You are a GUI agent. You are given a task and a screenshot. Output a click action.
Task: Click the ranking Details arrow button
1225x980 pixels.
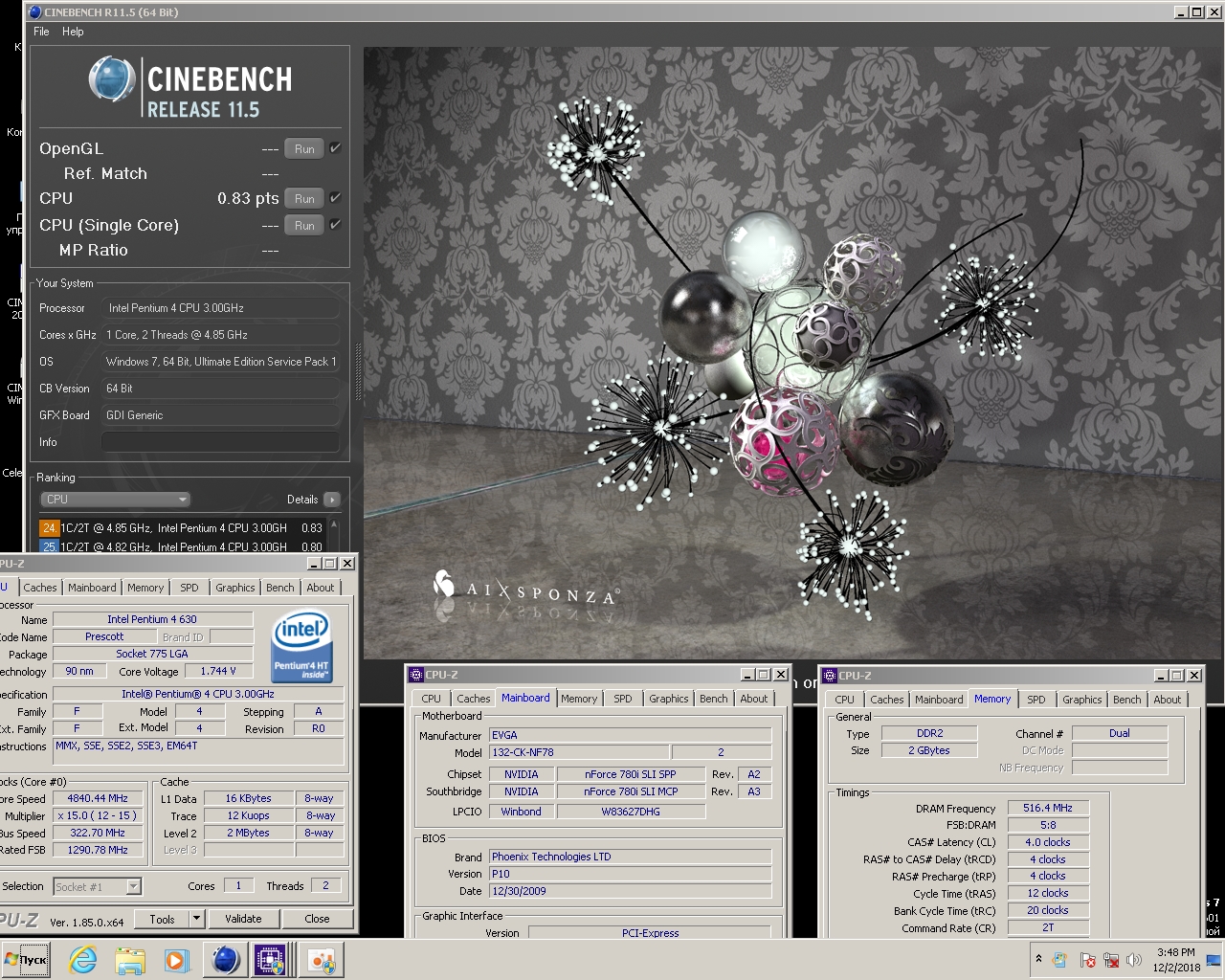tap(332, 500)
